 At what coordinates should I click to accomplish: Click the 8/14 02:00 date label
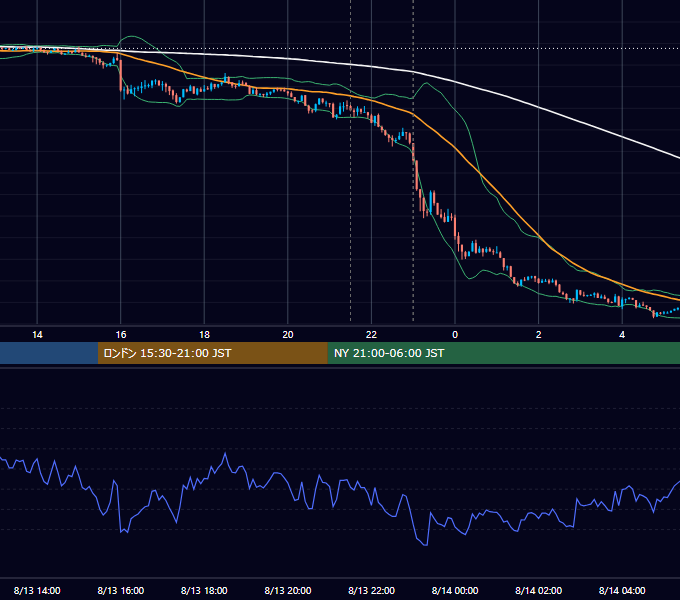(x=539, y=590)
